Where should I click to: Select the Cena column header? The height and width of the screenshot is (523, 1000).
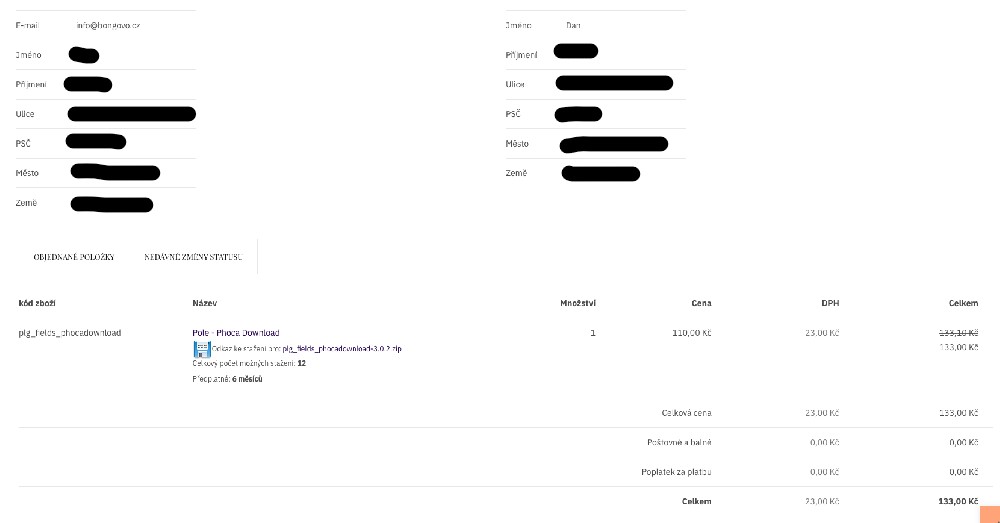click(701, 302)
